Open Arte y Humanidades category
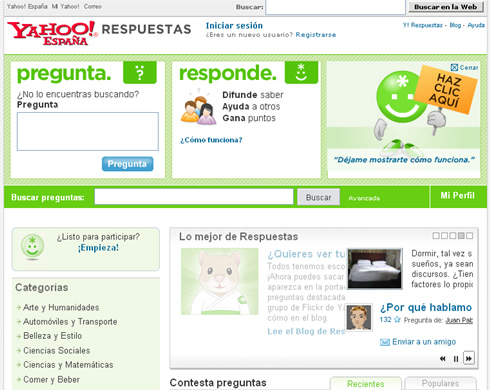 click(x=61, y=307)
